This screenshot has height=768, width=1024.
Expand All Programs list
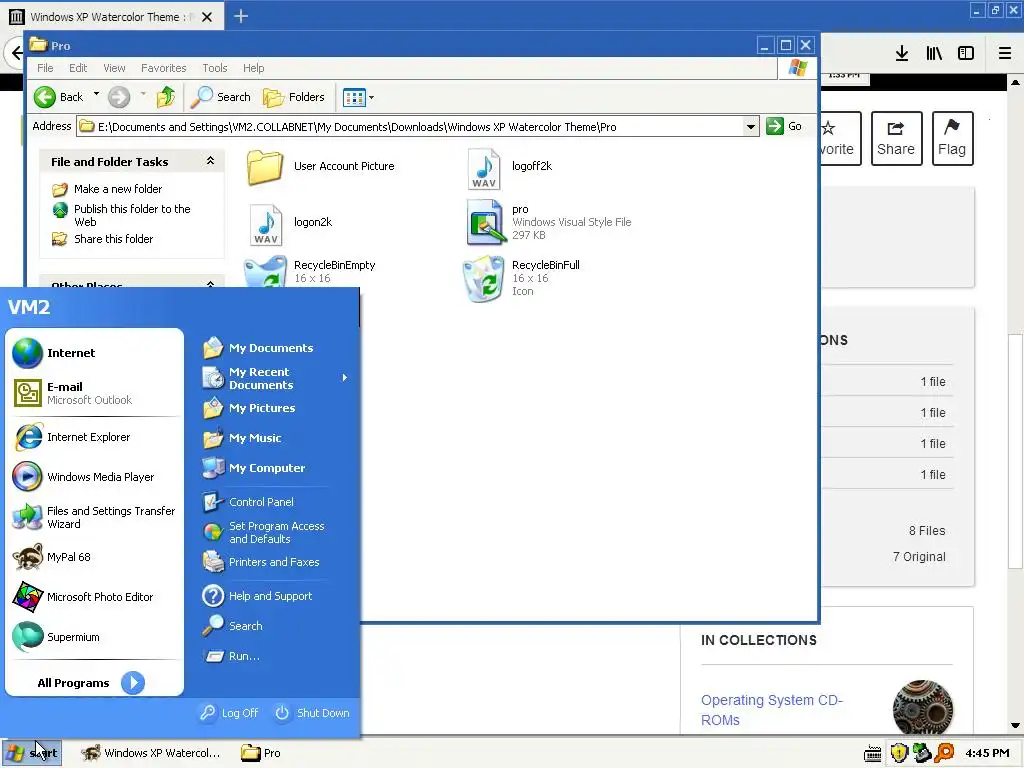(x=91, y=683)
